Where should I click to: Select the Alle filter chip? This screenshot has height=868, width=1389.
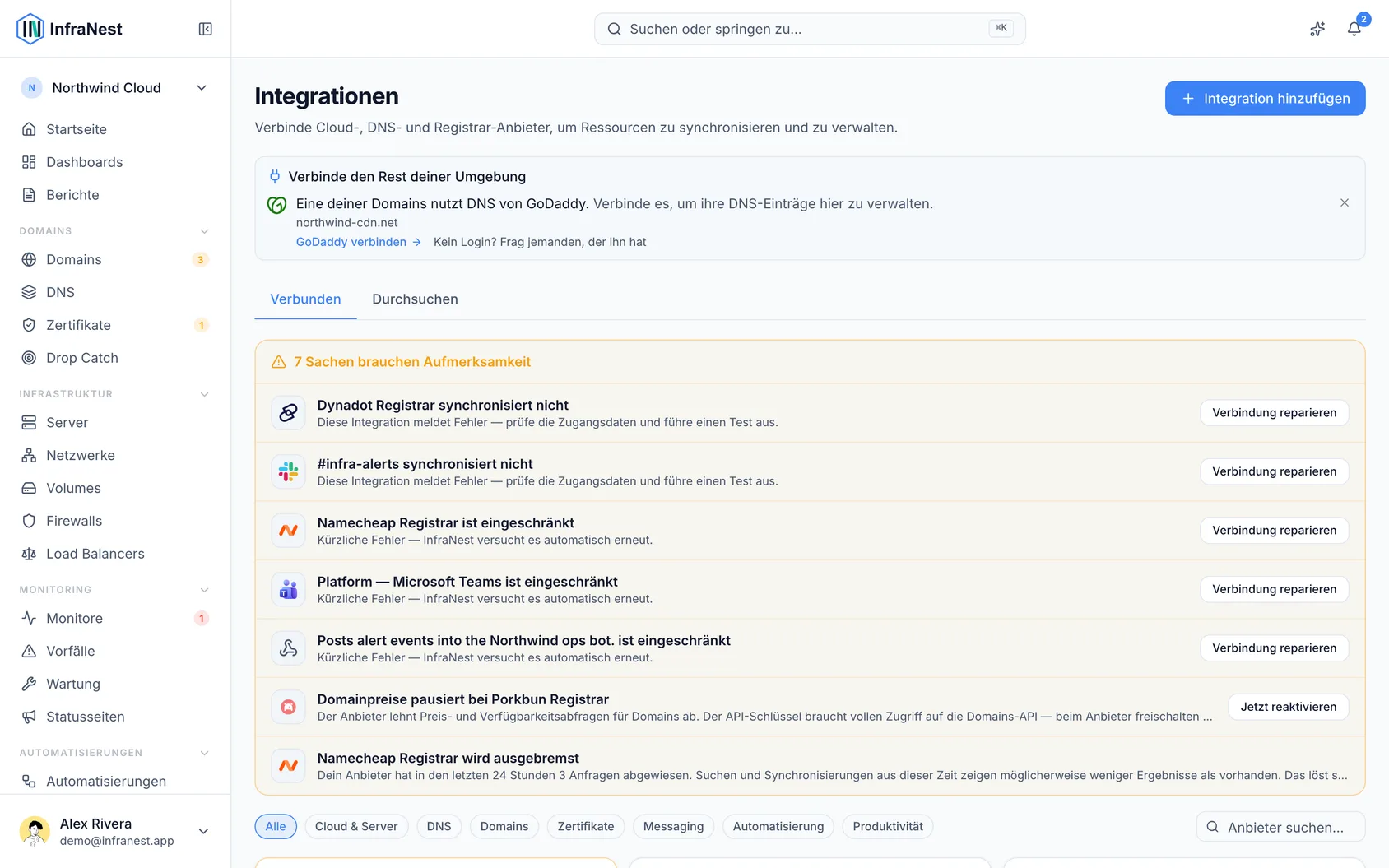click(x=276, y=826)
